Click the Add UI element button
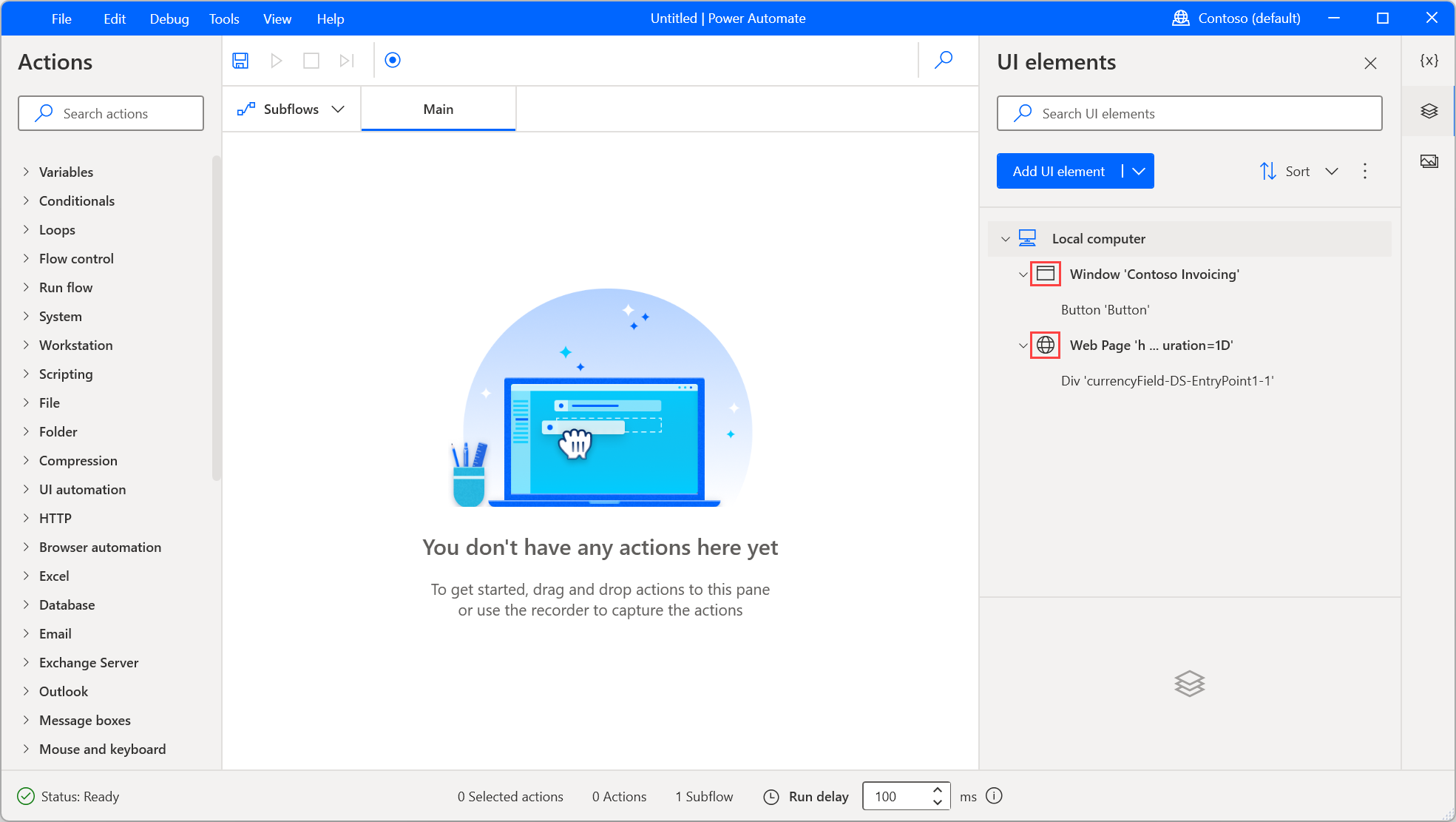 1058,171
